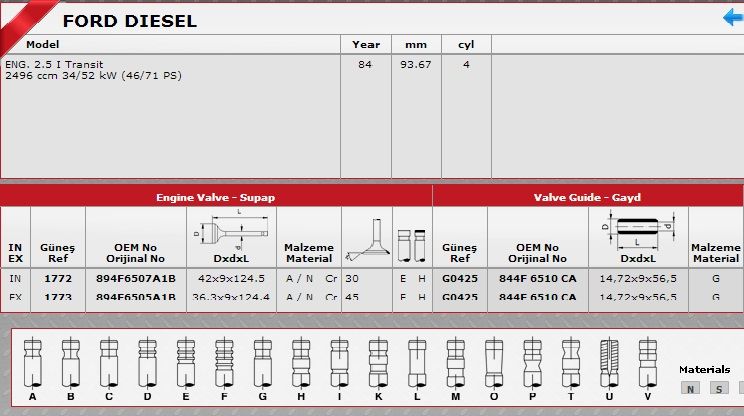Click the valve guide DxdxL diagram
Image resolution: width=744 pixels, height=416 pixels.
point(636,228)
